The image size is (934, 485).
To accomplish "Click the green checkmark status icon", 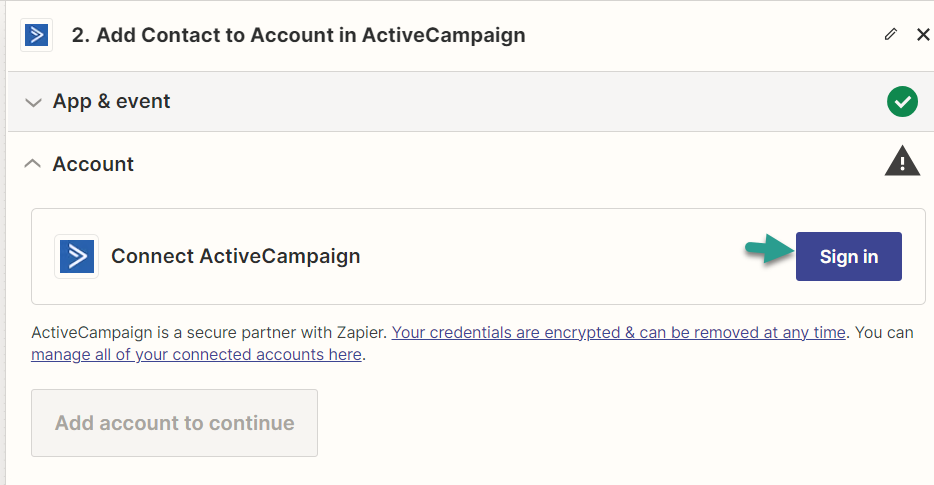I will coord(902,101).
